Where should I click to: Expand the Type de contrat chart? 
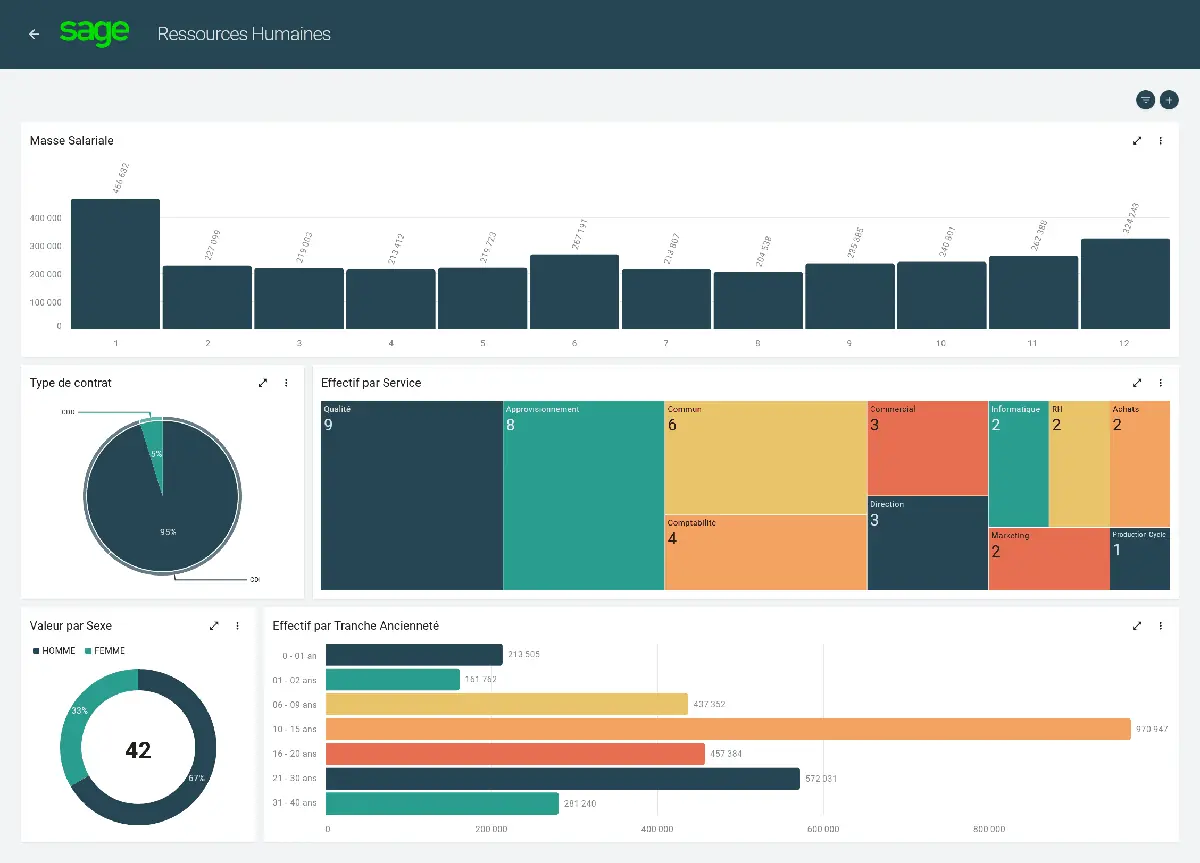click(263, 382)
